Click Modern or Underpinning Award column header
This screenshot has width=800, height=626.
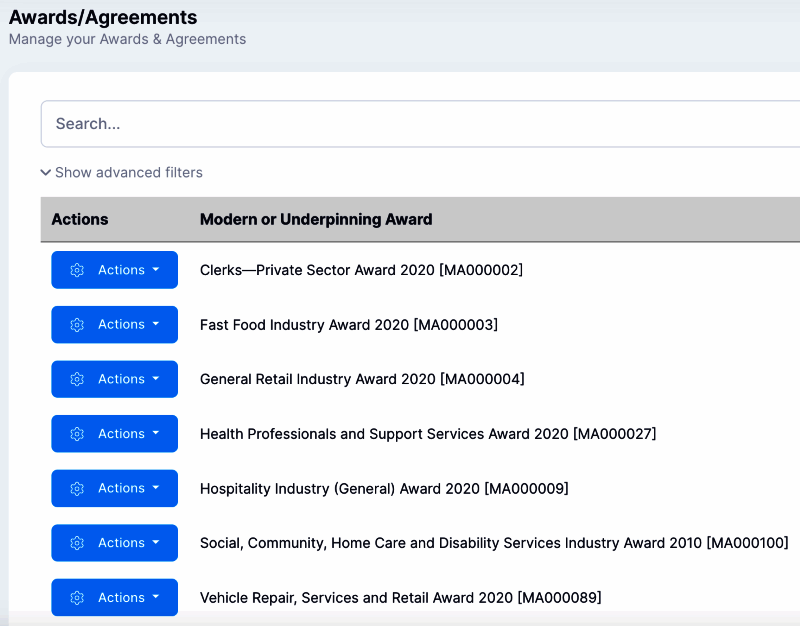point(316,219)
